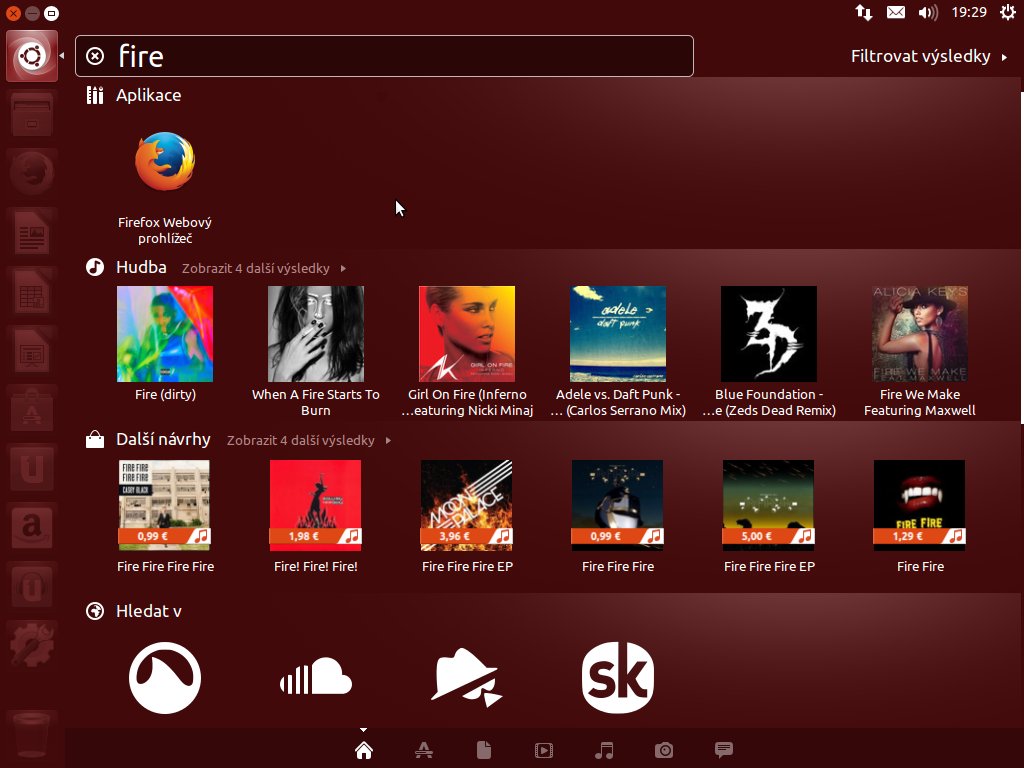Open Fire Fire Fire 0,99 € suggestion
Viewport: 1024px width, 768px height.
pos(618,517)
